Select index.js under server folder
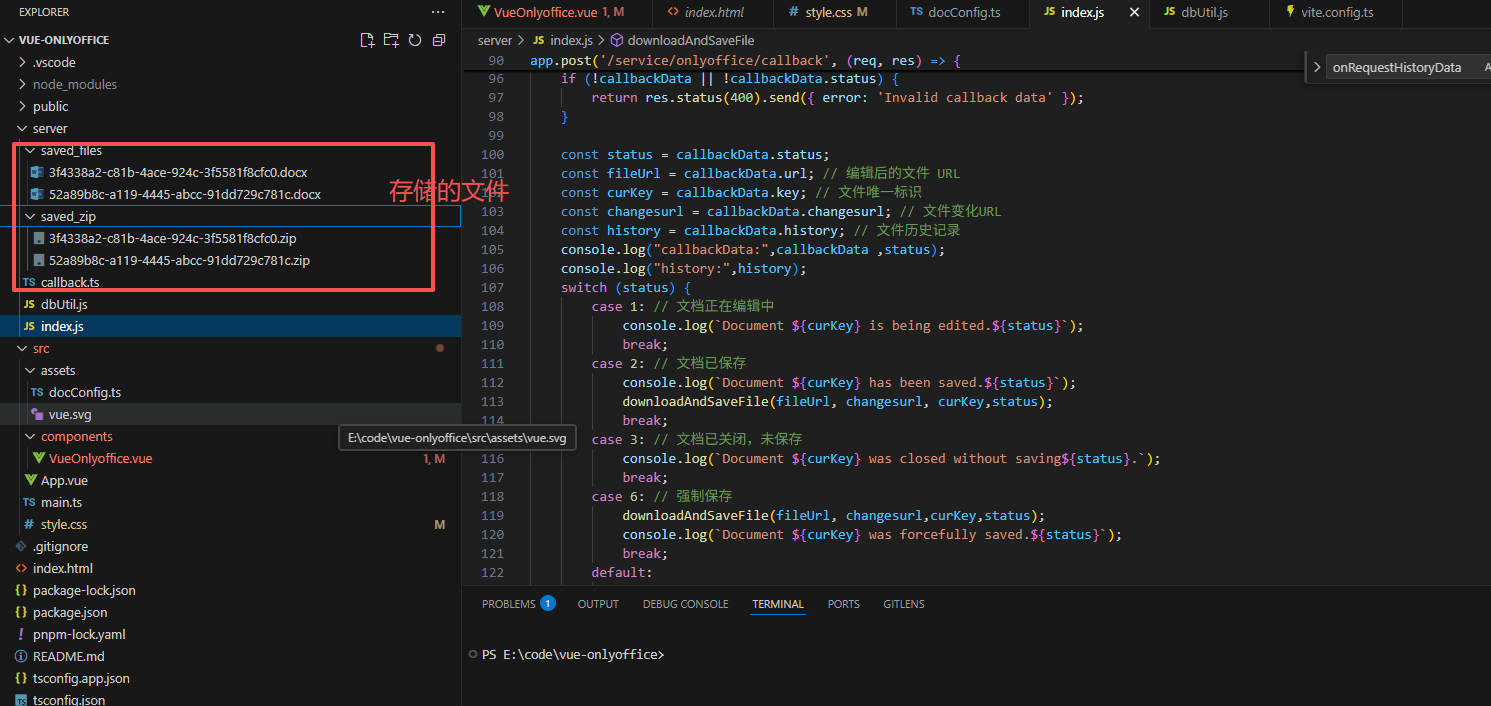The width and height of the screenshot is (1491, 706). point(230,326)
